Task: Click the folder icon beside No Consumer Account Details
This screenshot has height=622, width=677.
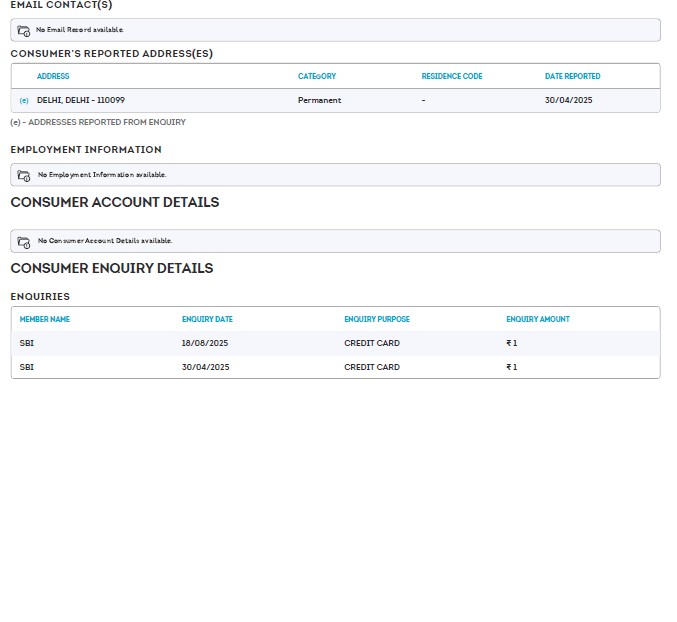Action: pyautogui.click(x=24, y=241)
